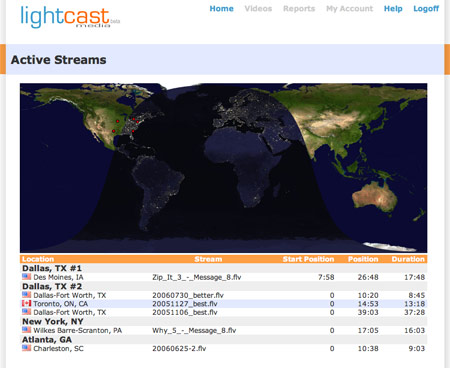Click the 14:53 position value

tap(368, 304)
